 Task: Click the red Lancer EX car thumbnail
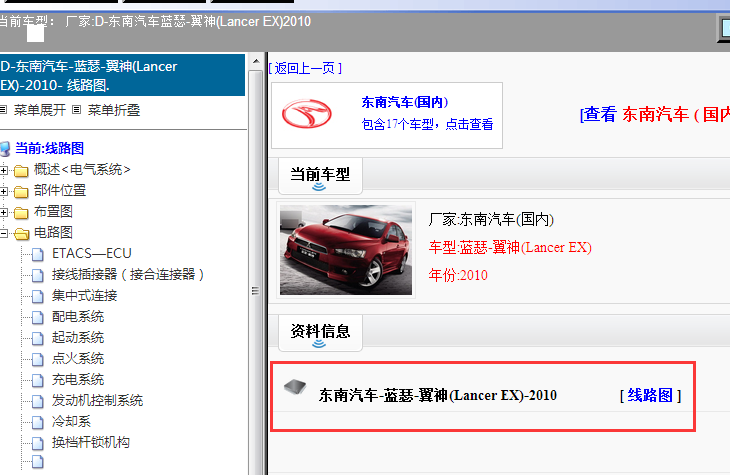(x=345, y=250)
